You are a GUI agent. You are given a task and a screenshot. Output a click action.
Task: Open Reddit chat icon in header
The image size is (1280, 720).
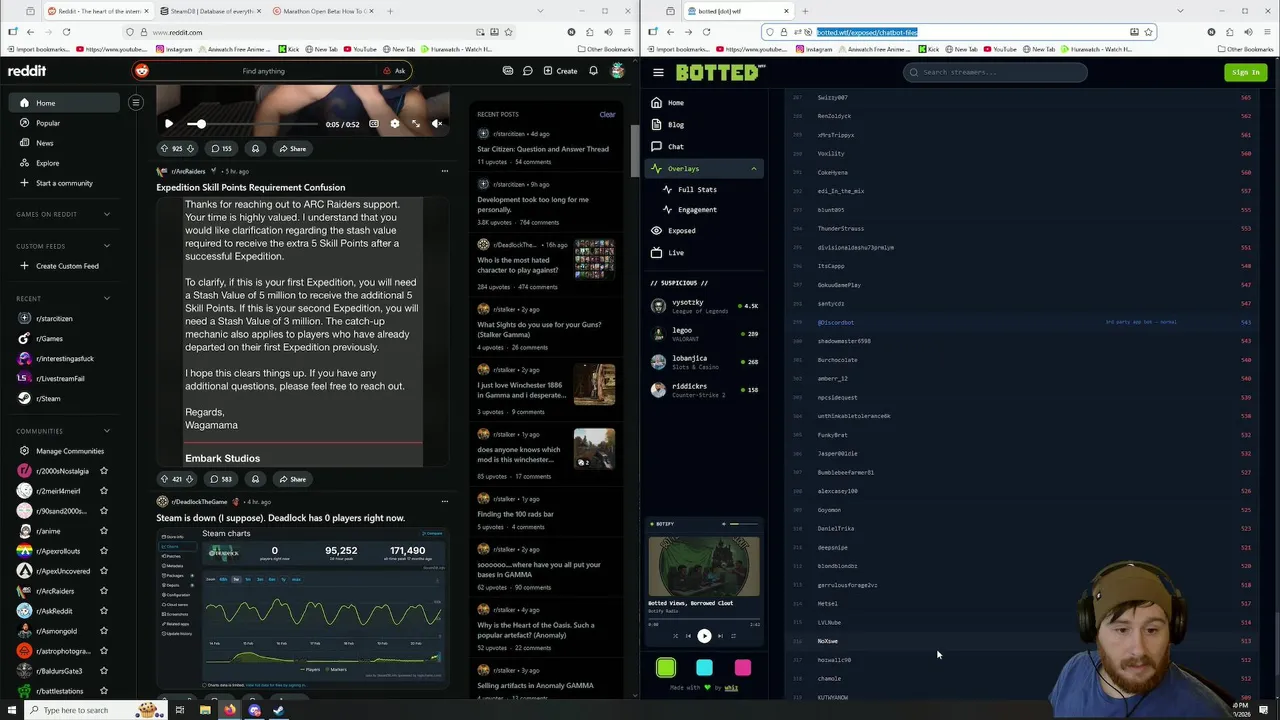coord(528,71)
